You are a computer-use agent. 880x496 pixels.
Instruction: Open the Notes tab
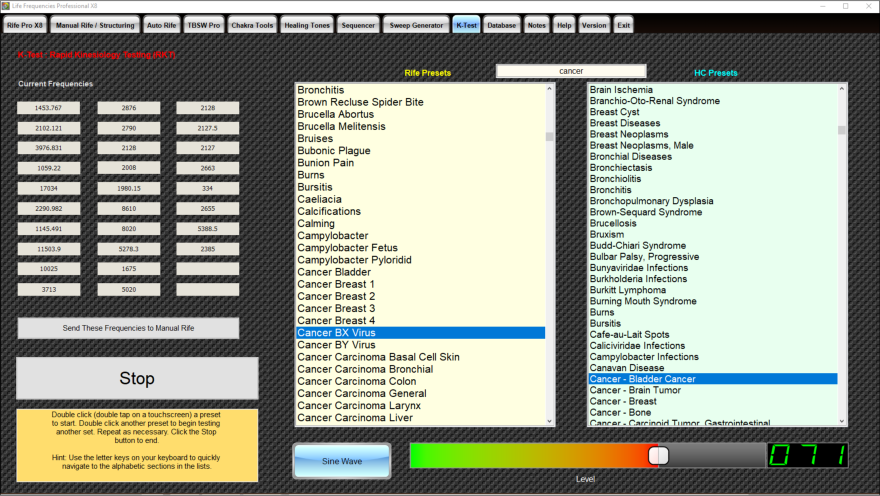point(537,25)
